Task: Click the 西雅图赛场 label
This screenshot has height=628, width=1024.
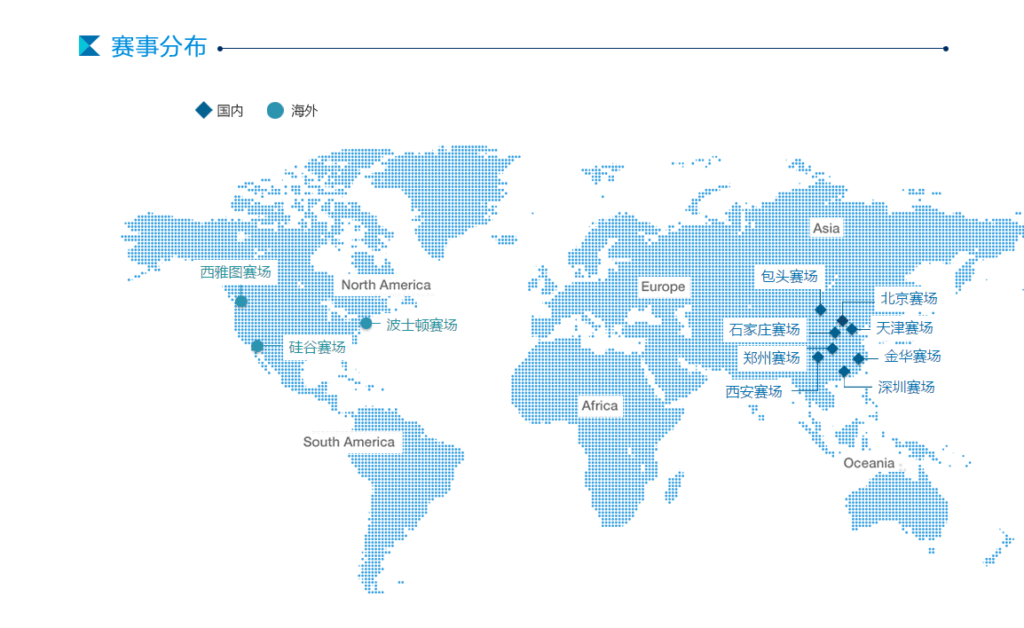Action: point(235,272)
